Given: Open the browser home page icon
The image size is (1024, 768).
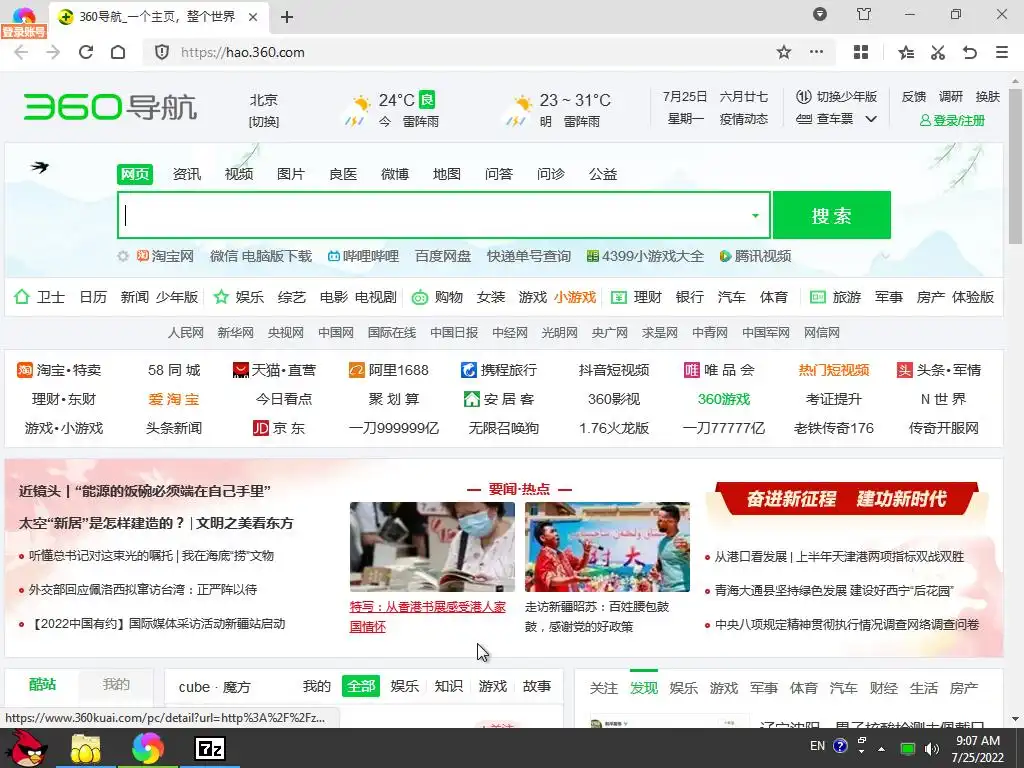Looking at the screenshot, I should pyautogui.click(x=118, y=52).
